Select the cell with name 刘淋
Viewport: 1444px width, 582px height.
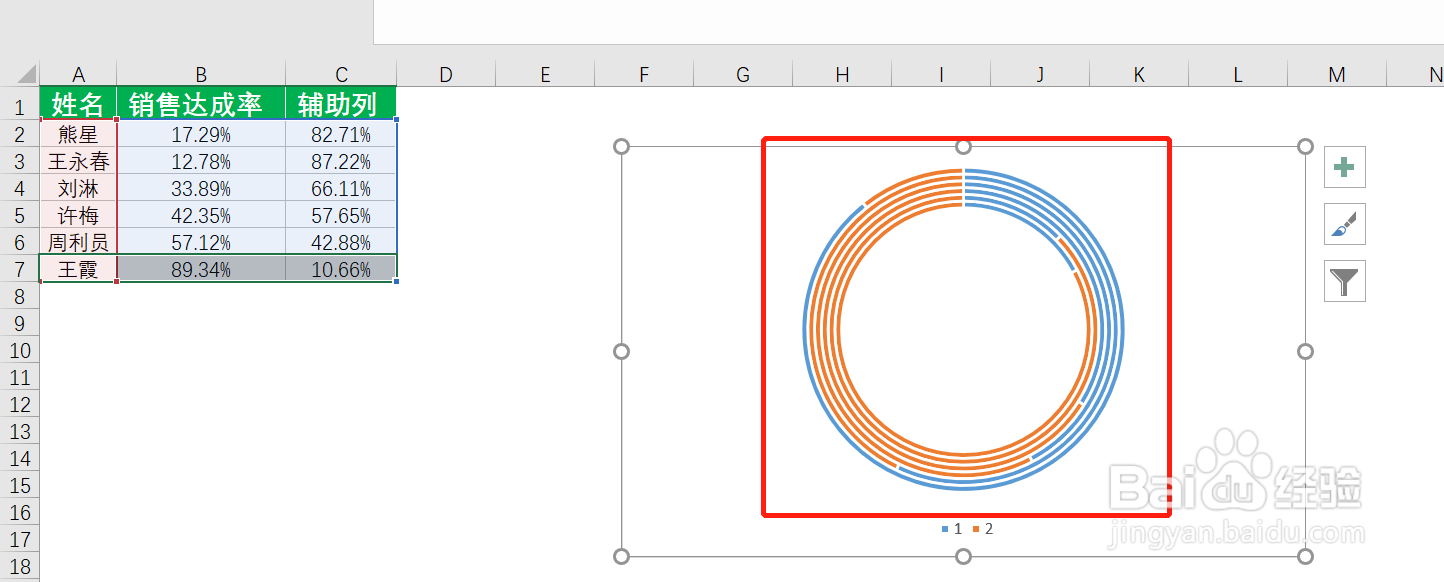78,188
